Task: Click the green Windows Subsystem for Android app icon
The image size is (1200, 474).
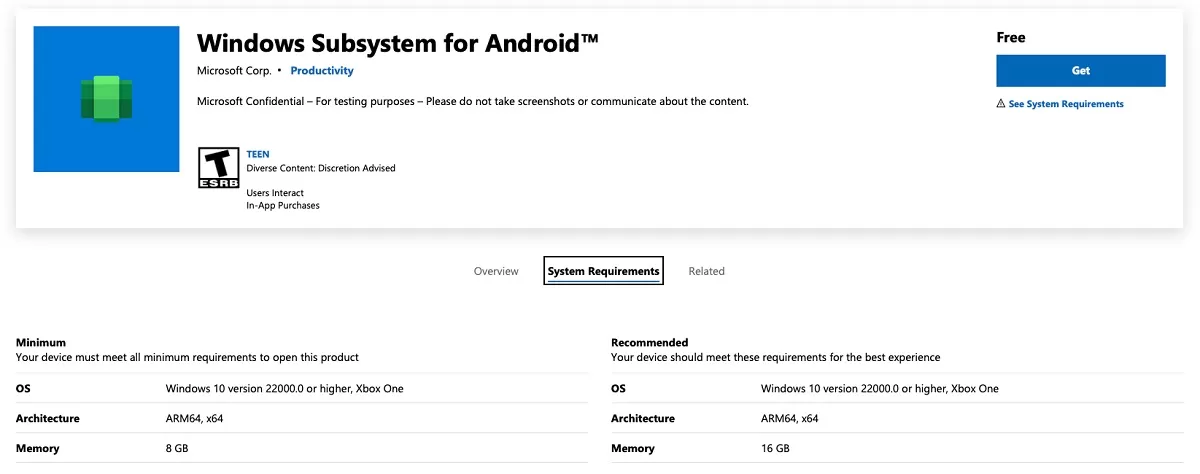Action: click(x=105, y=99)
